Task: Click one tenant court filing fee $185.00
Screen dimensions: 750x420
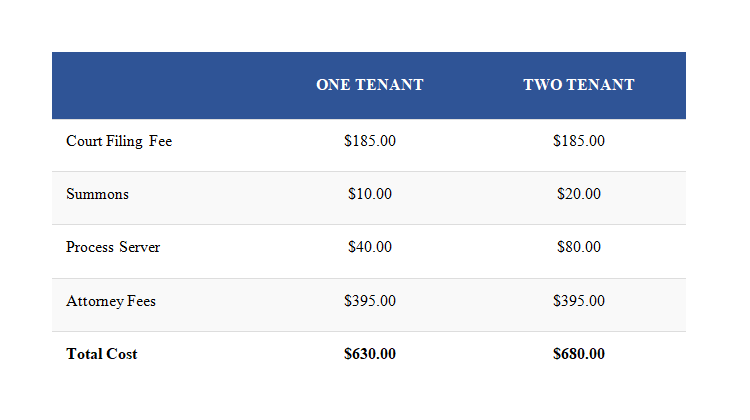Action: pyautogui.click(x=370, y=141)
